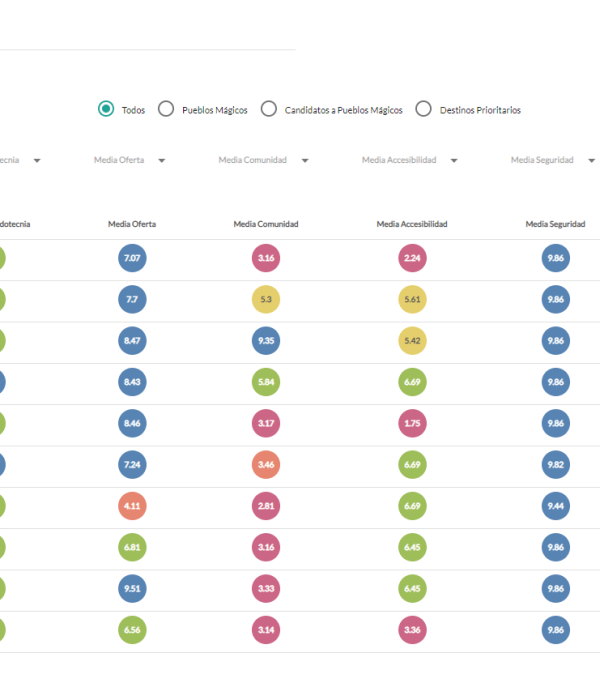600x700 pixels.
Task: Select the Pueblos Mágicos radio option
Action: tap(166, 109)
